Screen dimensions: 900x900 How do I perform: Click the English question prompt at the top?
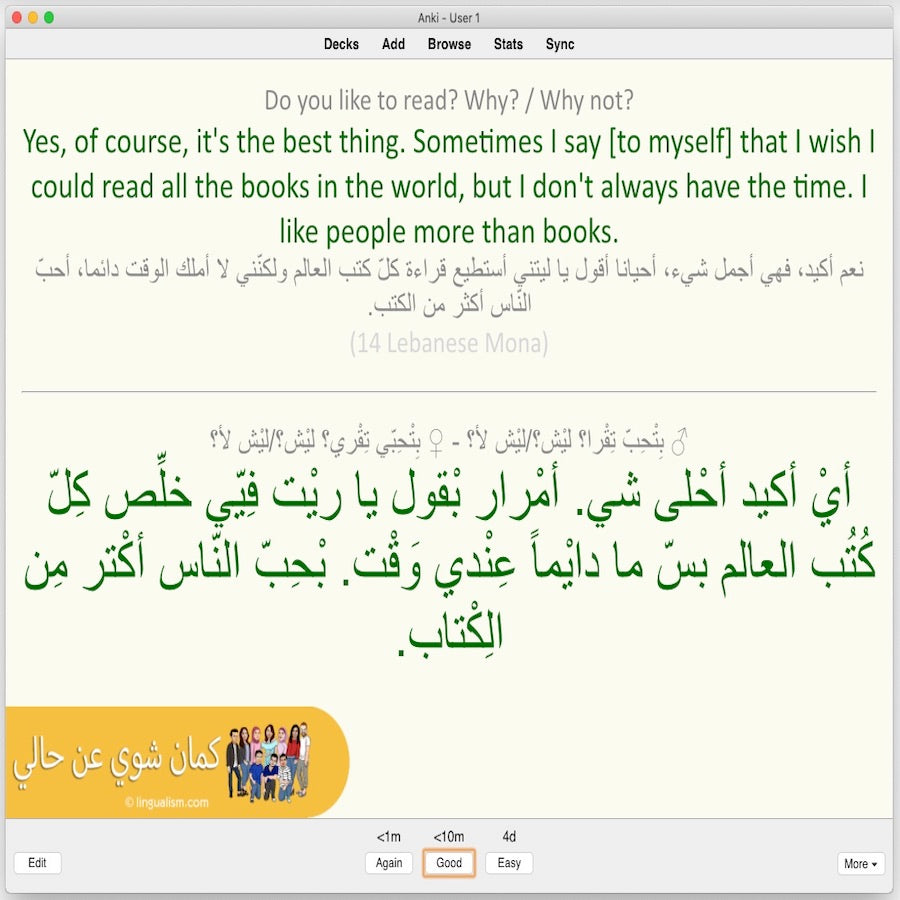coord(450,100)
